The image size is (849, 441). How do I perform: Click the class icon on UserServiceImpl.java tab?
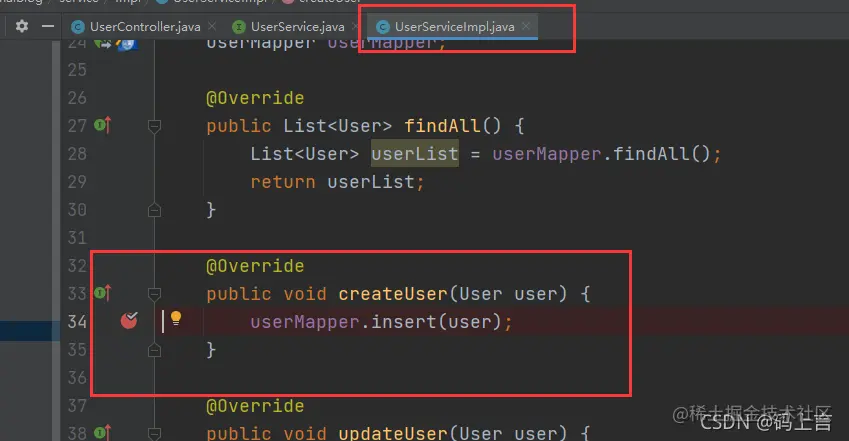coord(383,27)
